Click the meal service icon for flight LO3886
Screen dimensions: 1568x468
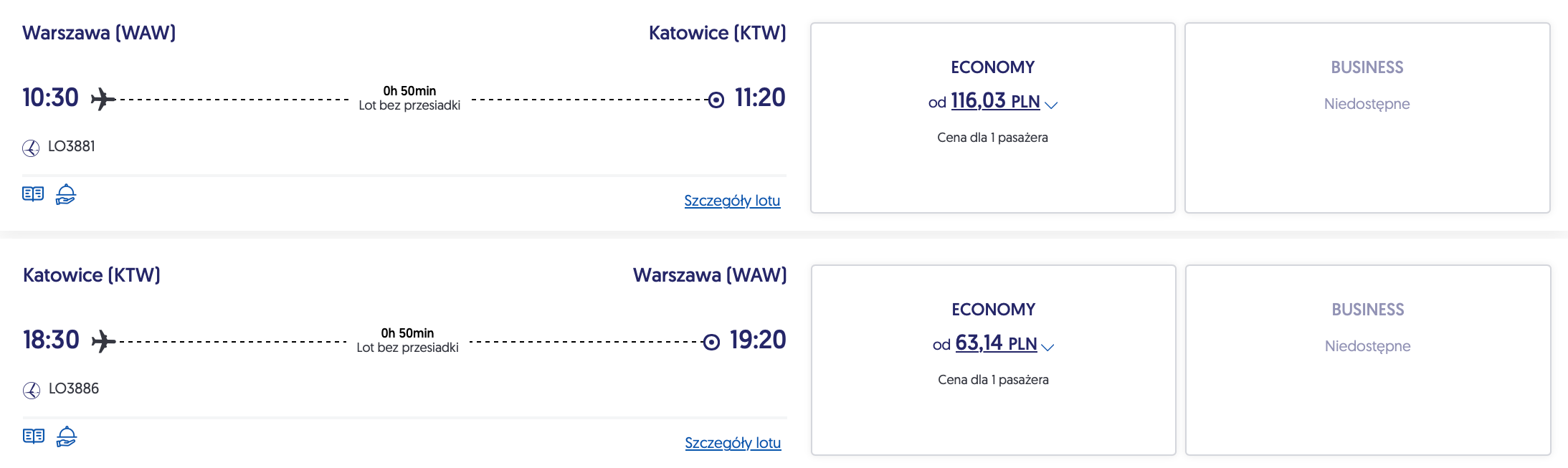[x=67, y=436]
